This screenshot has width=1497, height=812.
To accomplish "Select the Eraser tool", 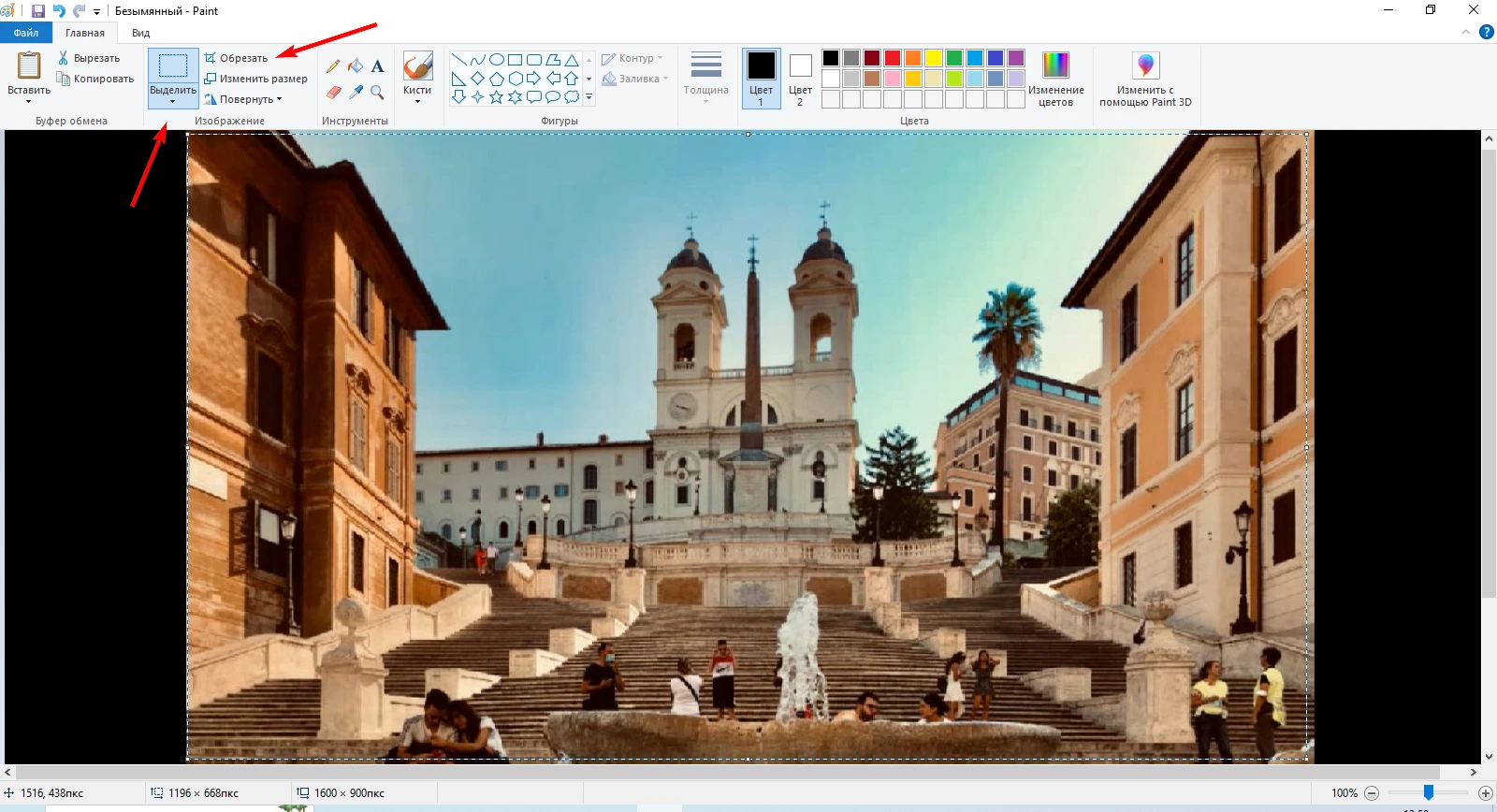I will click(333, 92).
